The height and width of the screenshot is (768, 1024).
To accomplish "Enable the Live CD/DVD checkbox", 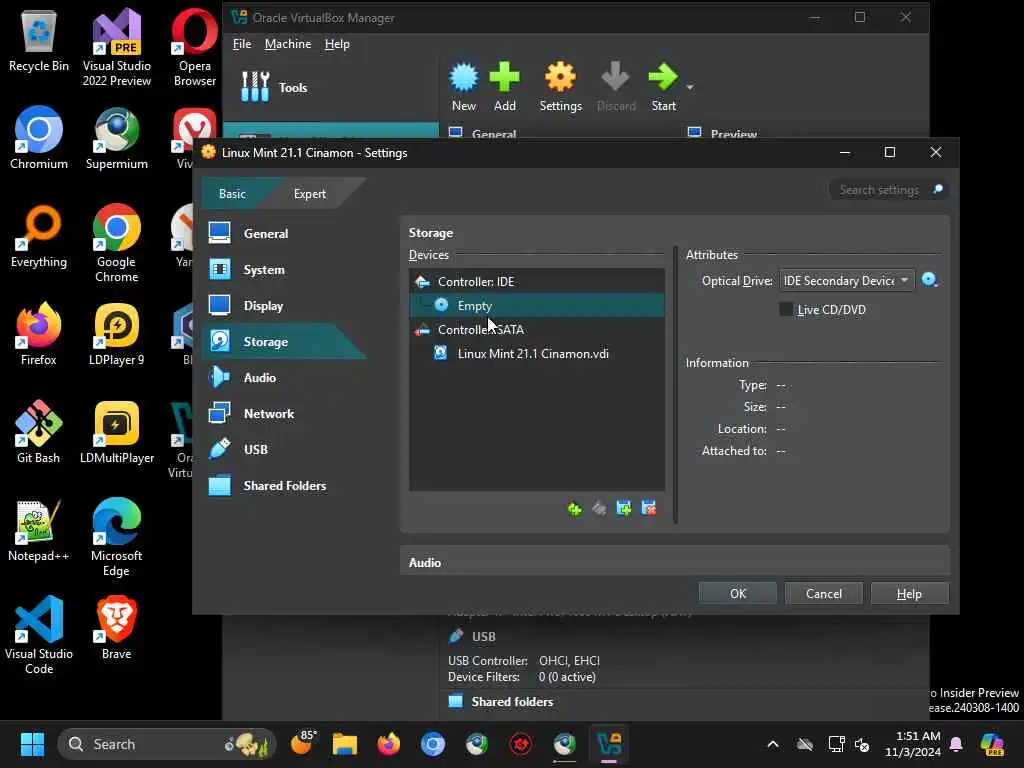I will (x=786, y=310).
